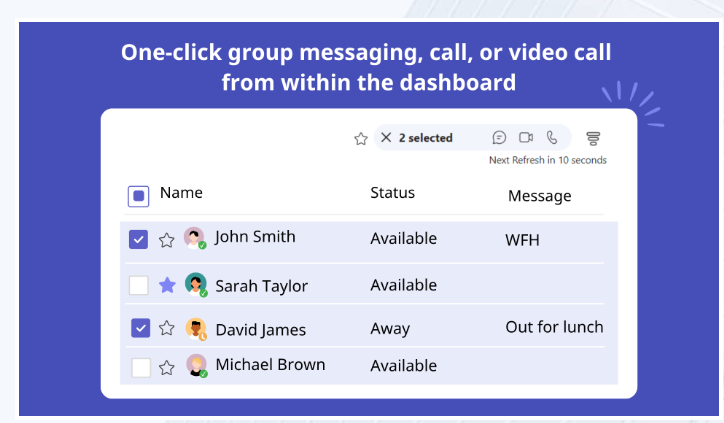The image size is (724, 423).
Task: Check Sarah Taylor's checkbox
Action: [139, 285]
